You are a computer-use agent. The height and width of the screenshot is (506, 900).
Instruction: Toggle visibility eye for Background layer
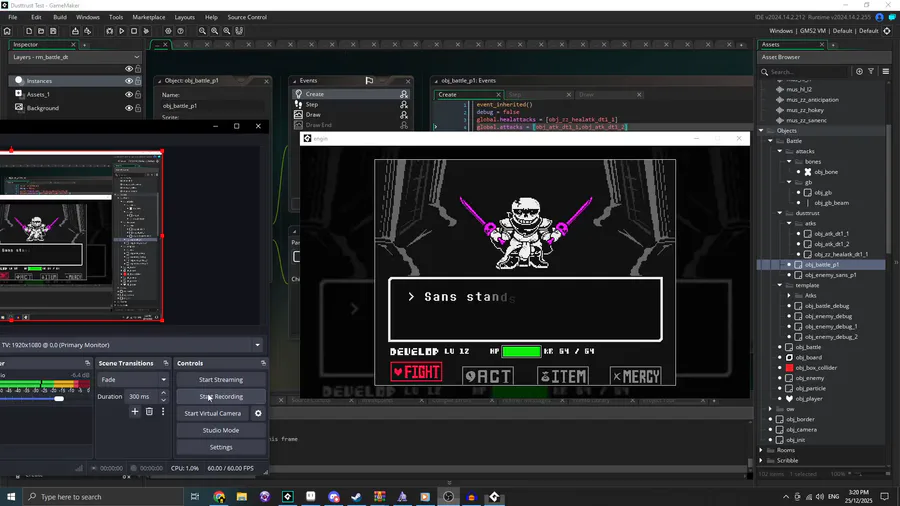(x=129, y=108)
